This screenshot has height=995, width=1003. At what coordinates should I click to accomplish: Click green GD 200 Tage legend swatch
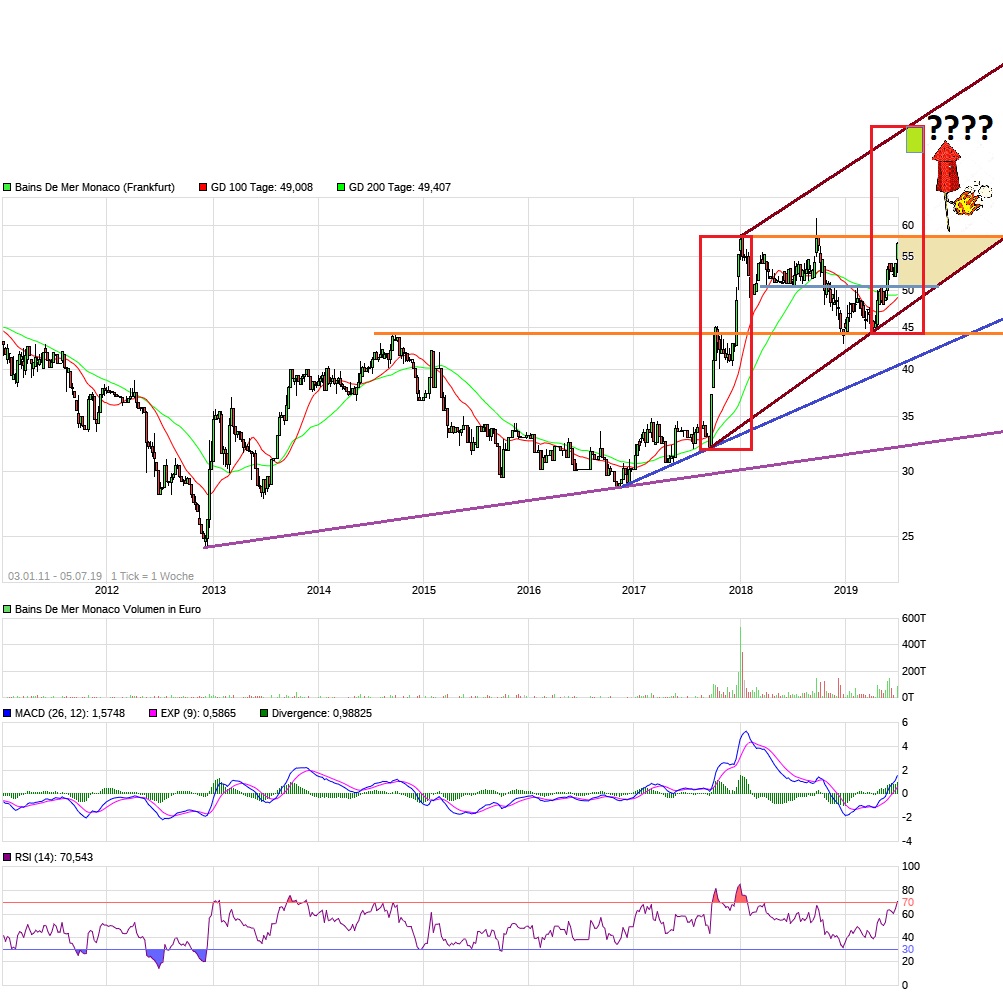click(341, 187)
